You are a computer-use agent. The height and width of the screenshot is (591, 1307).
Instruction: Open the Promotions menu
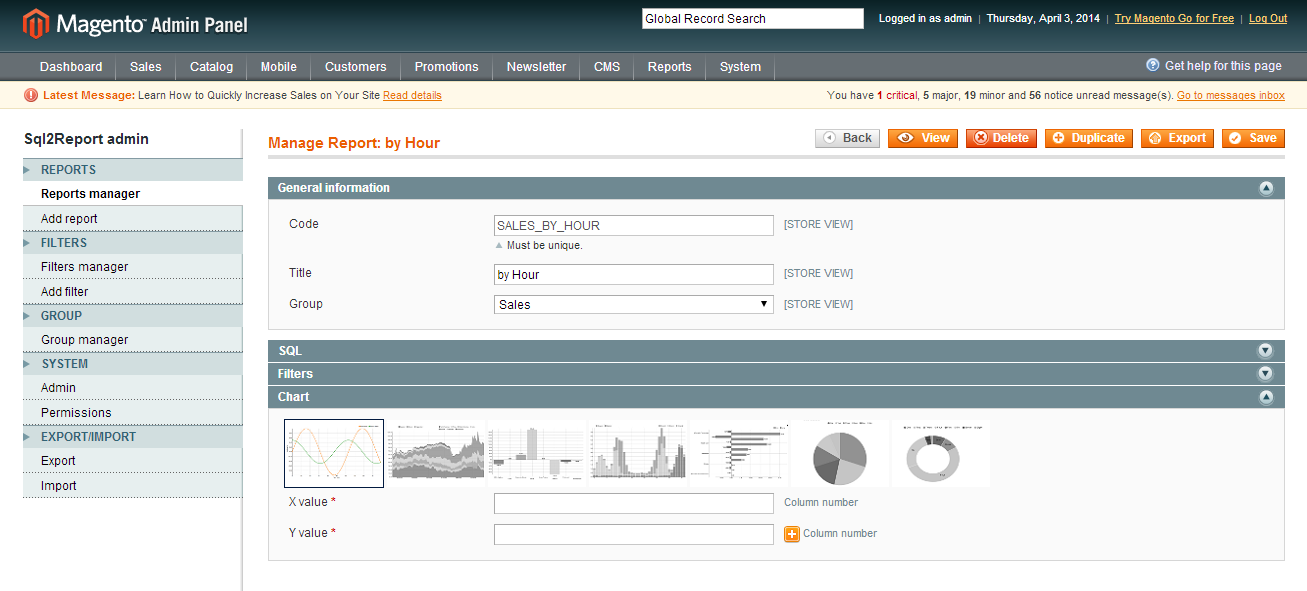[447, 67]
